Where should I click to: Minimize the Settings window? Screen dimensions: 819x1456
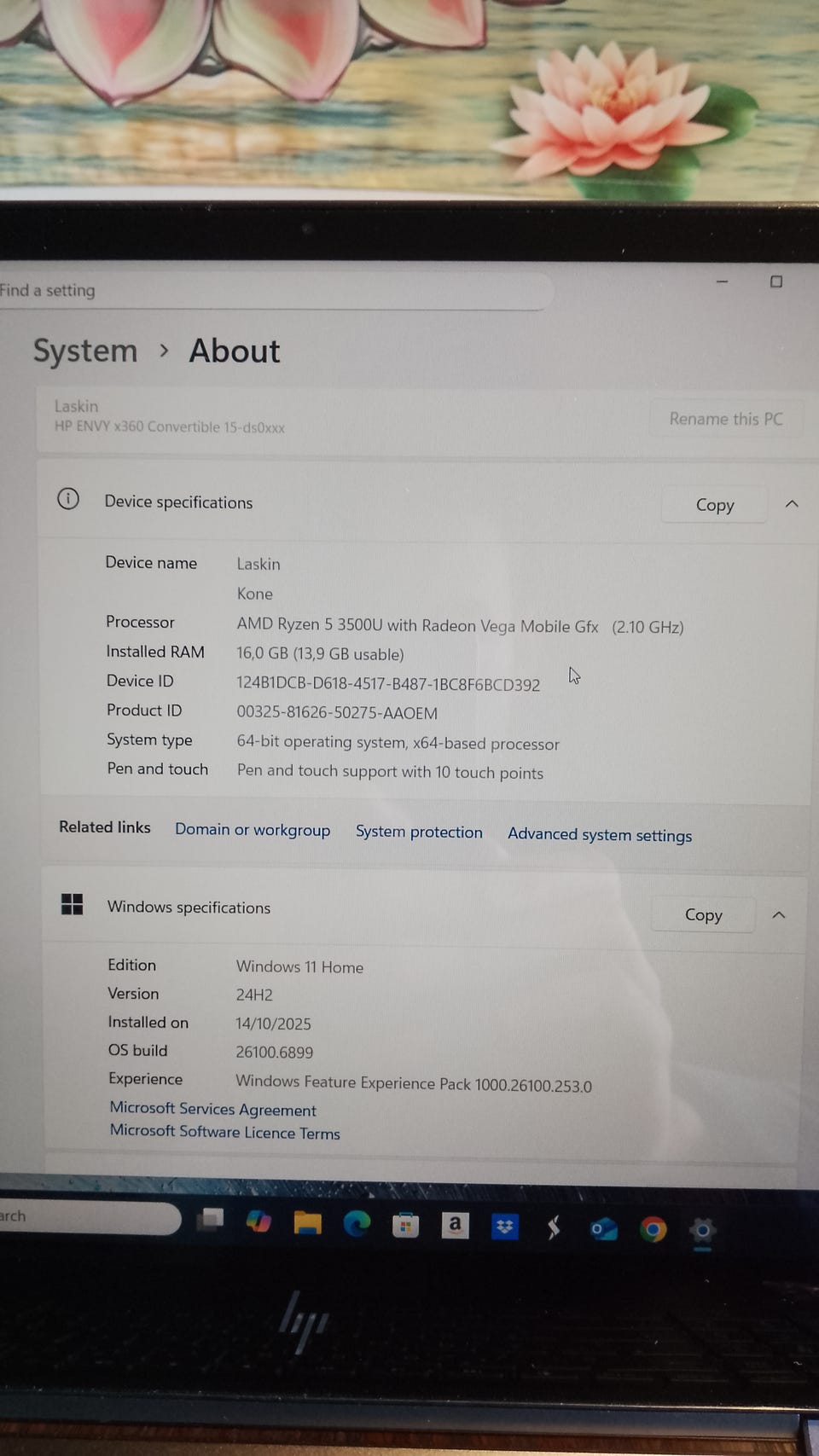[722, 281]
